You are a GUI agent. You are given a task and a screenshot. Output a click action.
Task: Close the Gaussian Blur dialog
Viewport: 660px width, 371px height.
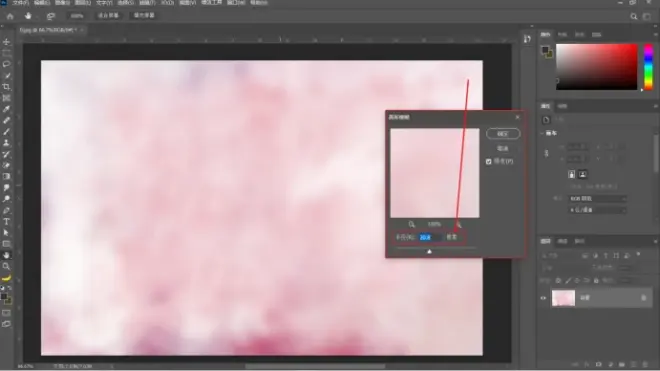click(518, 117)
